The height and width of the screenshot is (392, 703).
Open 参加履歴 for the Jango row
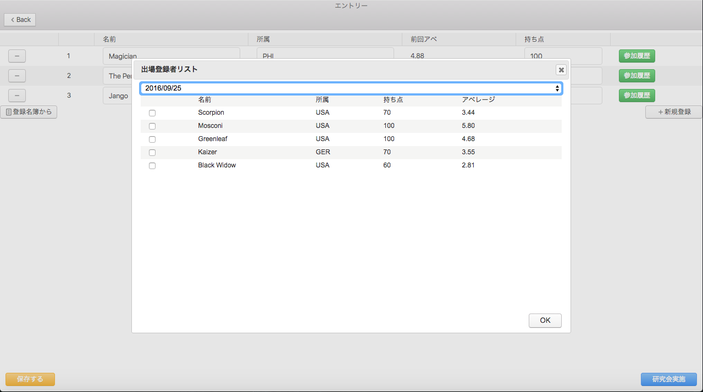(x=637, y=96)
